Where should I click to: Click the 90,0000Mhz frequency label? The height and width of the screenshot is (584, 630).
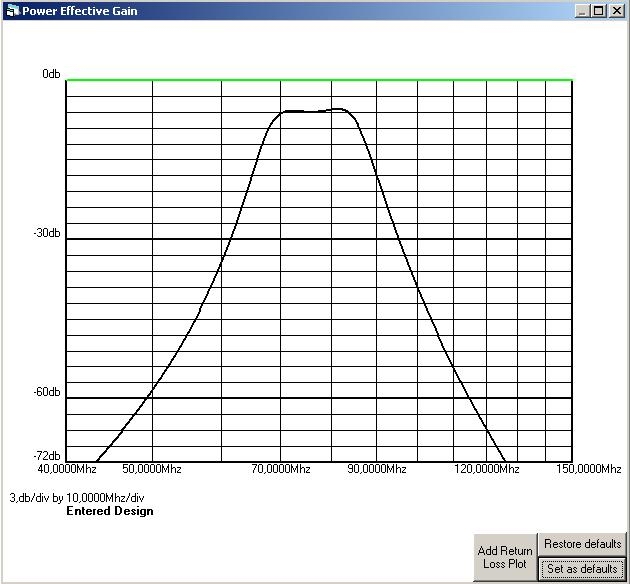pos(377,469)
